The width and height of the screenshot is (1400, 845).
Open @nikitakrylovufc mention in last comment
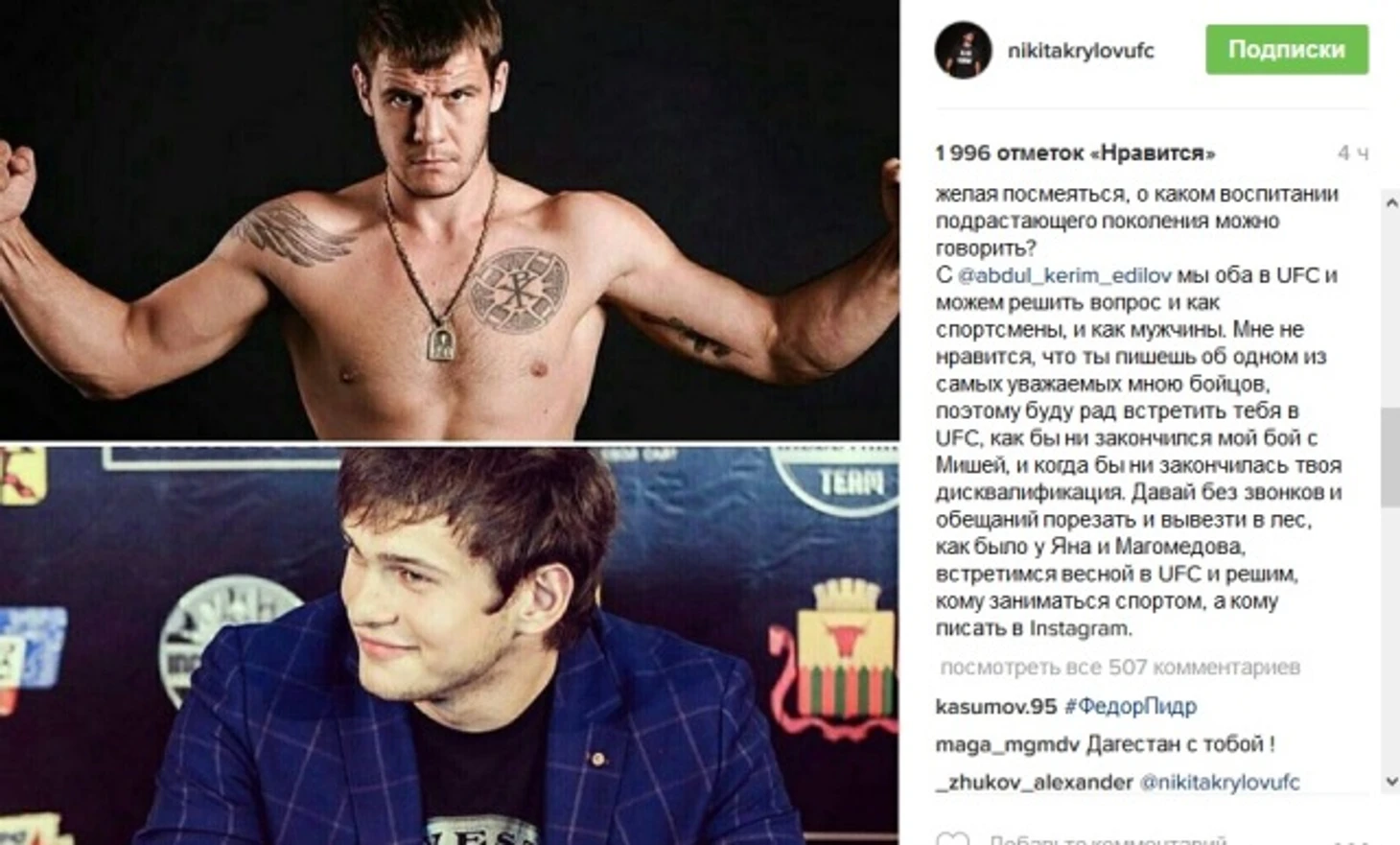(1220, 782)
